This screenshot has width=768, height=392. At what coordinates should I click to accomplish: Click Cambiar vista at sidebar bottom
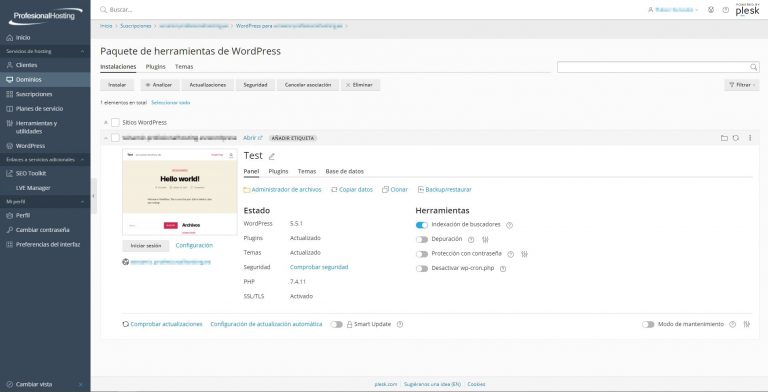[x=33, y=385]
